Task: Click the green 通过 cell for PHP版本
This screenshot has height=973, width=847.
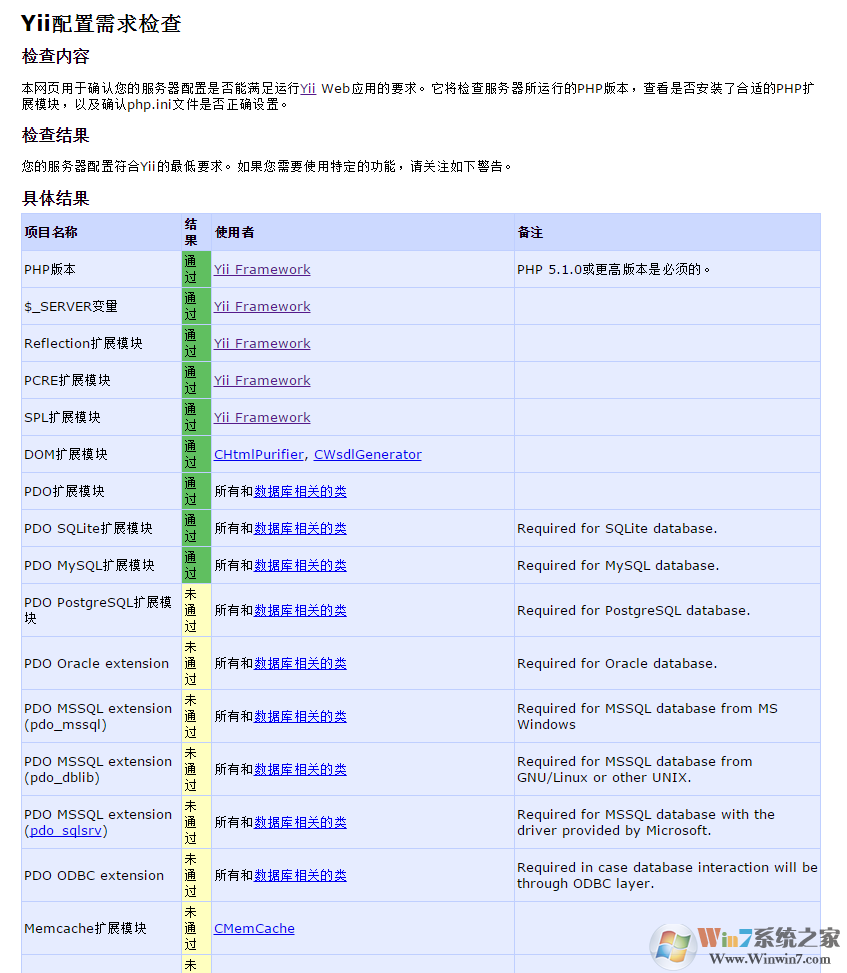Action: [x=195, y=269]
